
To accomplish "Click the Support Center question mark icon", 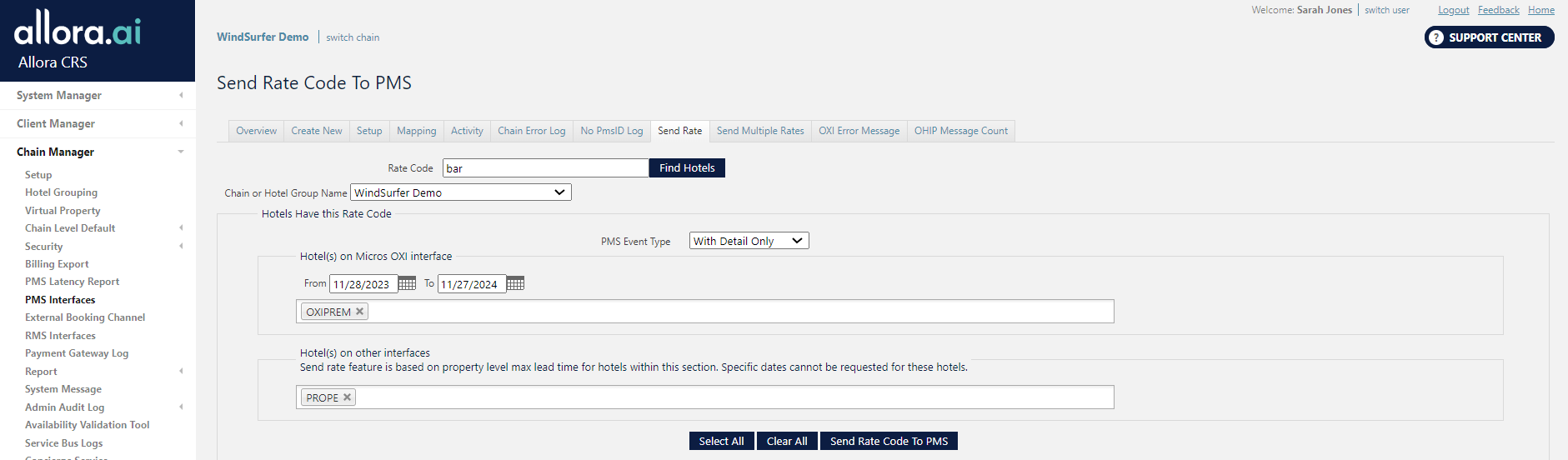I will pos(1435,37).
